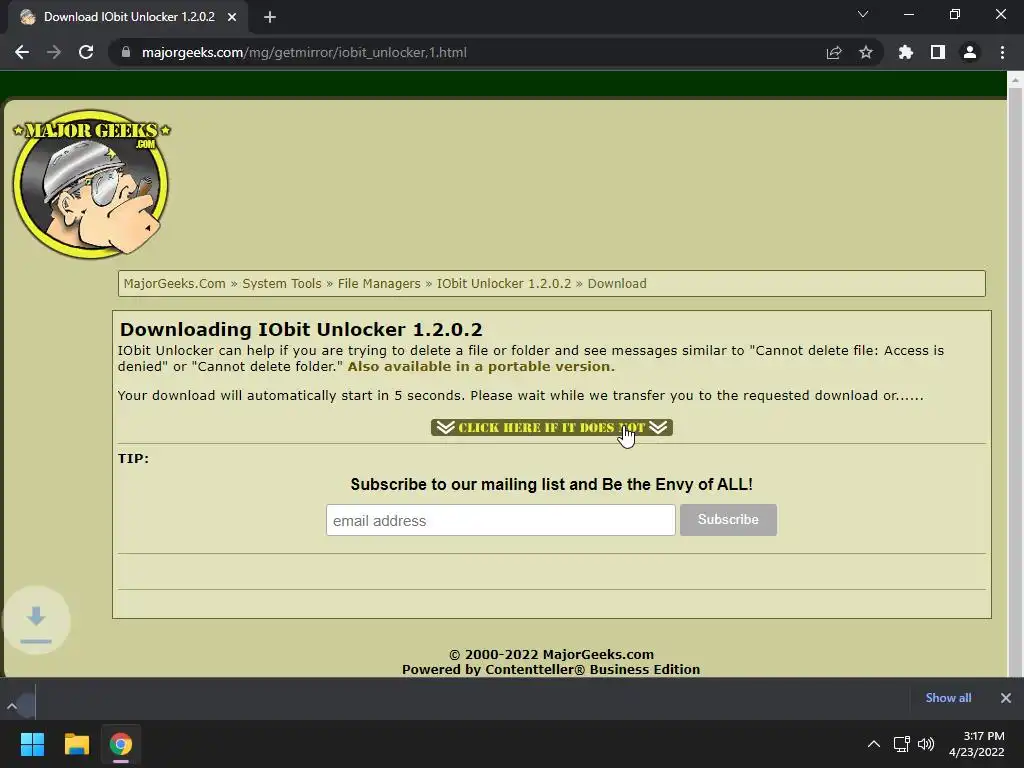Click the Chrome taskbar icon
The width and height of the screenshot is (1024, 768).
tap(121, 744)
